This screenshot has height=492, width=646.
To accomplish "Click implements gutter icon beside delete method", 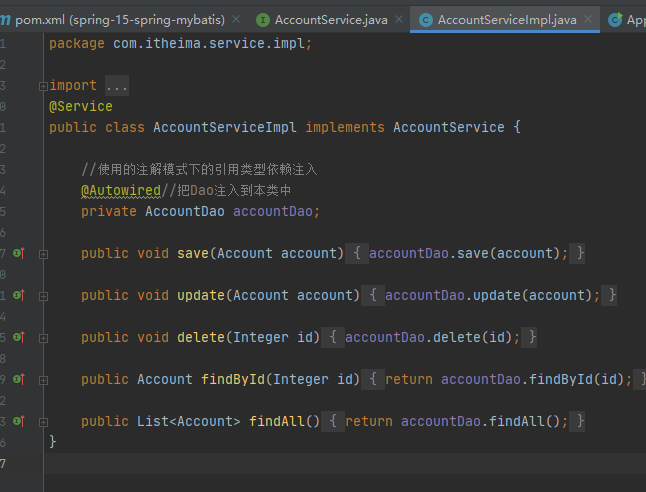I will click(18, 338).
